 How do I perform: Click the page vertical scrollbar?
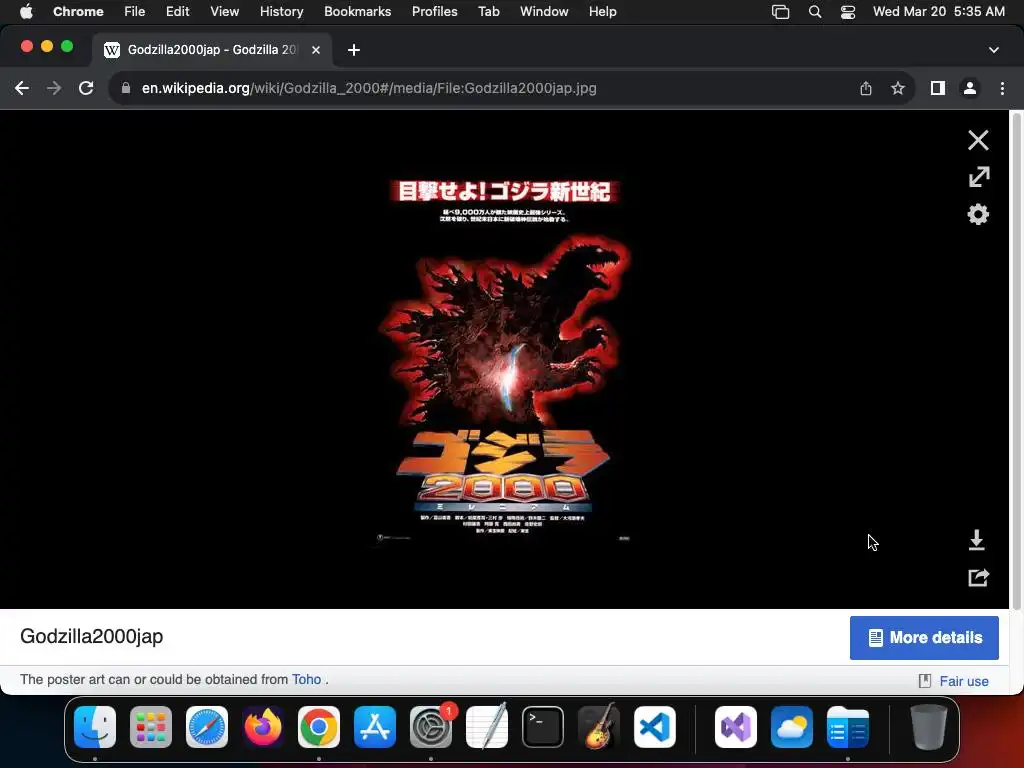[1016, 362]
